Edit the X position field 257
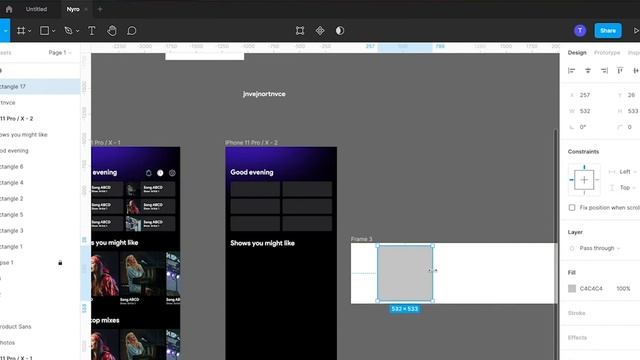Screen dimensions: 640x360 (x=586, y=95)
